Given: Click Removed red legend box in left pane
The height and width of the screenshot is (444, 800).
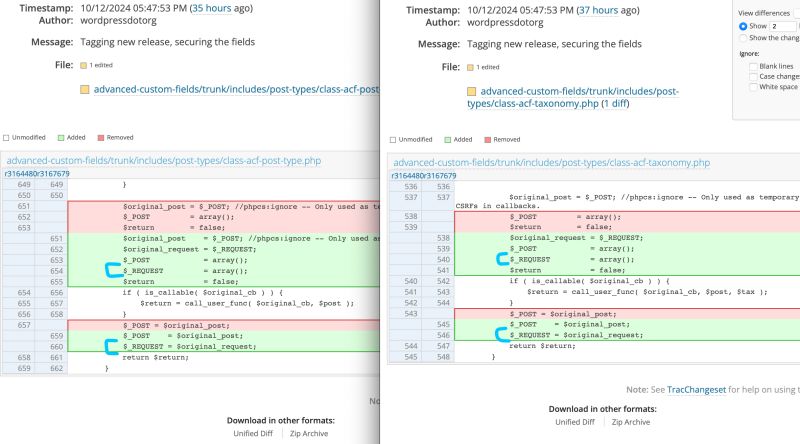Looking at the screenshot, I should pos(101,138).
